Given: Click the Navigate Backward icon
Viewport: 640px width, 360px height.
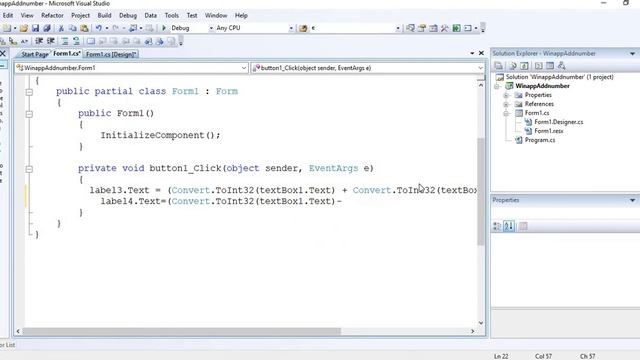Looking at the screenshot, I should pyautogui.click(x=133, y=28).
